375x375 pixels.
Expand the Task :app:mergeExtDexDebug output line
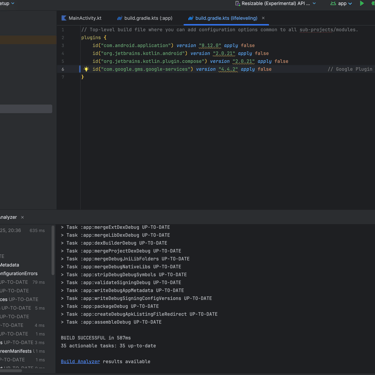coord(62,227)
